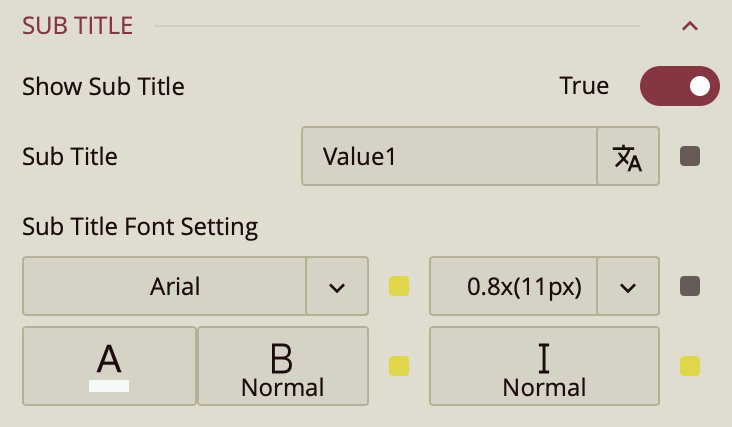The image size is (732, 427).
Task: Open the font color A button
Action: [x=109, y=358]
